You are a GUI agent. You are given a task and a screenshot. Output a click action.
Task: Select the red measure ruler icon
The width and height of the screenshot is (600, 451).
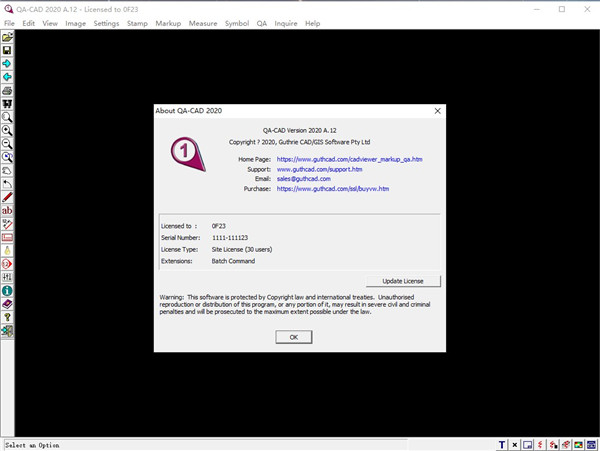7,238
